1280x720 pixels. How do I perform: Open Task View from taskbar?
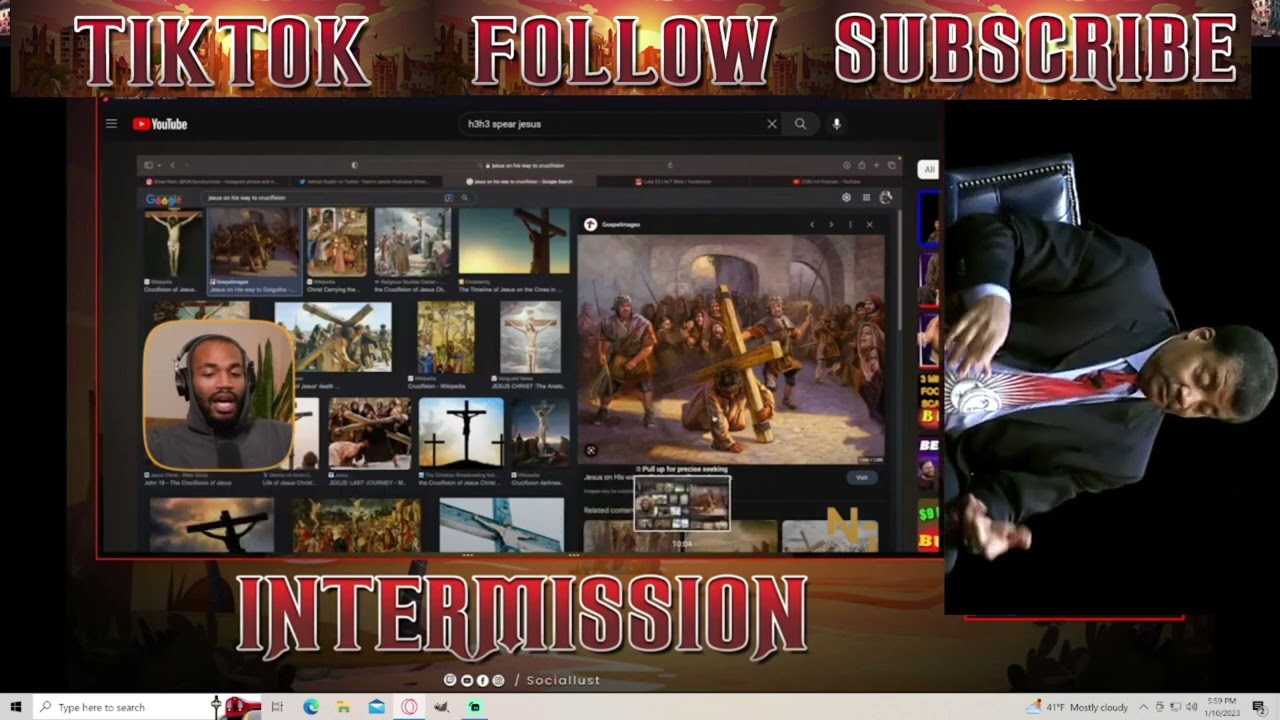pos(277,707)
